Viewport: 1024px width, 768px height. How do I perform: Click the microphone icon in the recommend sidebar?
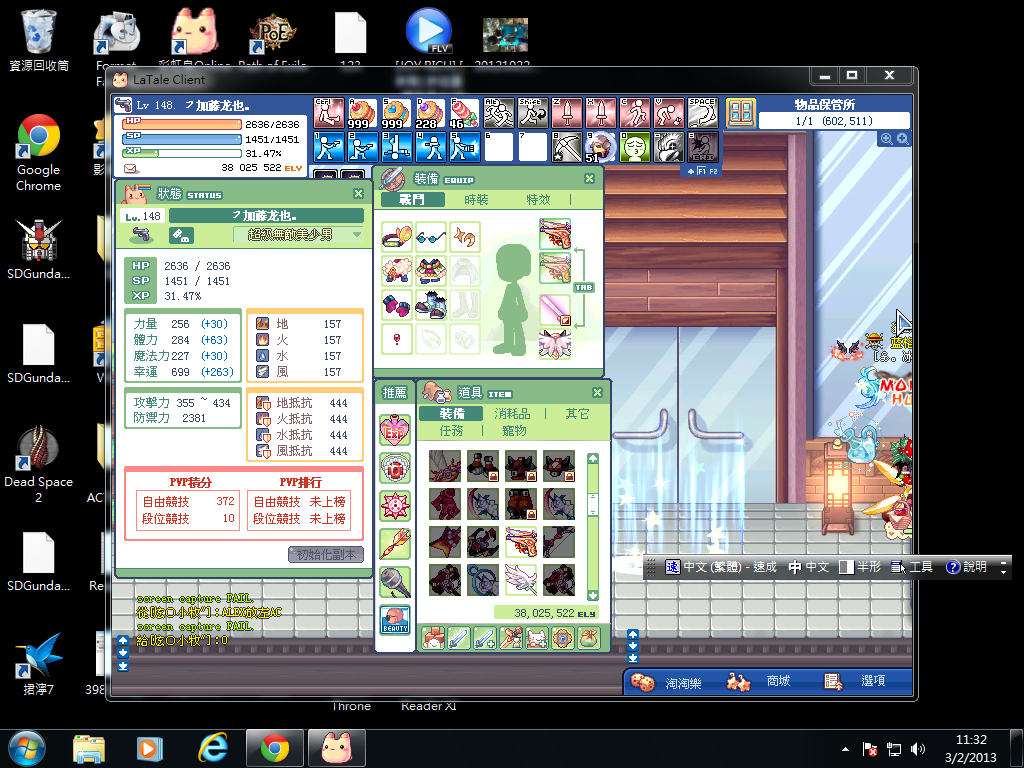(x=395, y=582)
